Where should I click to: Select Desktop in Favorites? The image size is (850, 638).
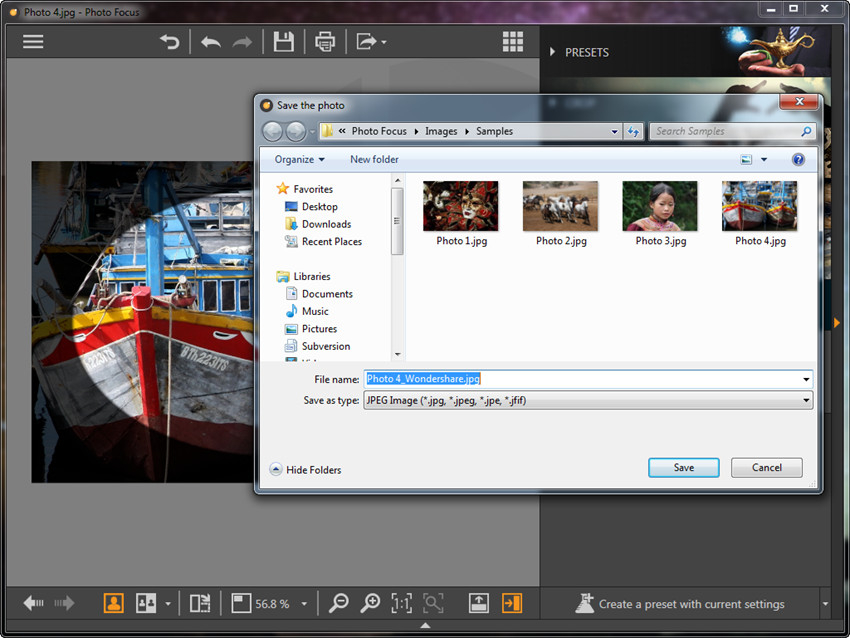click(319, 207)
